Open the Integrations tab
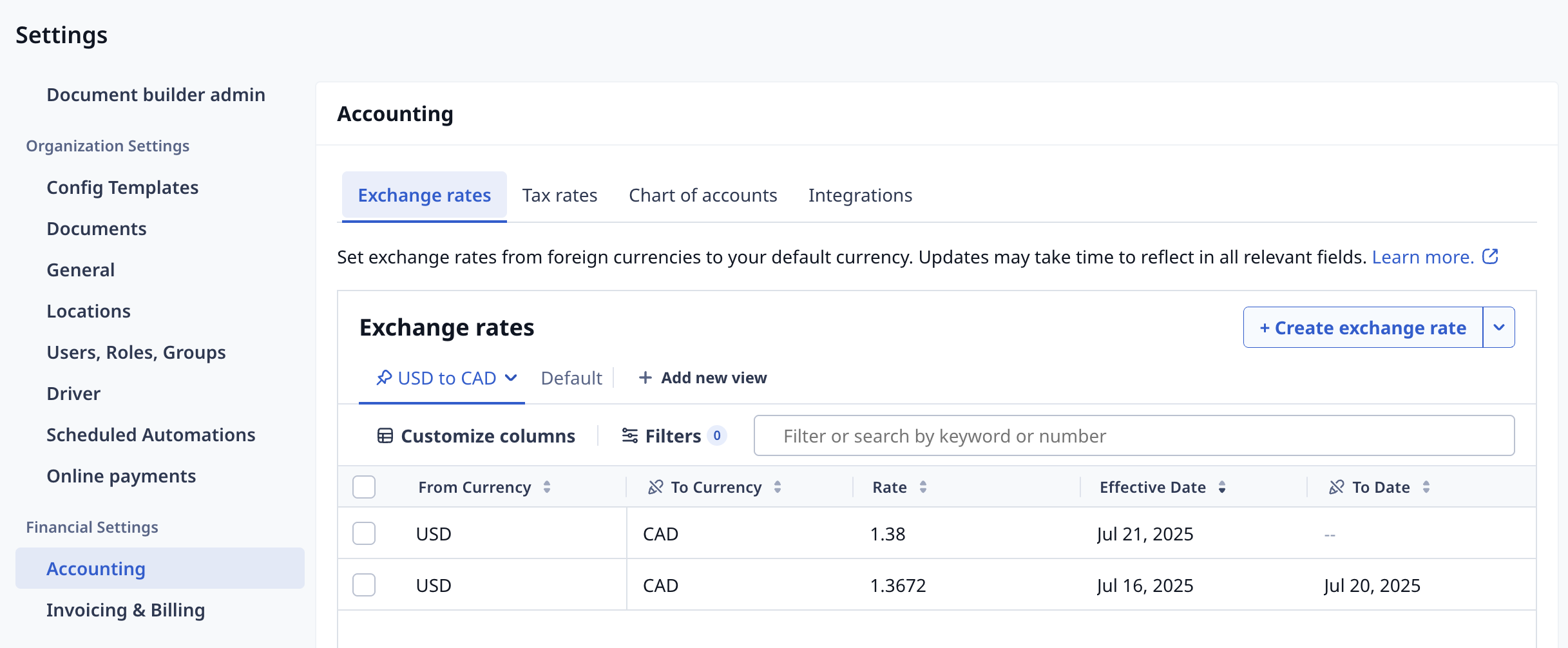This screenshot has height=648, width=1568. click(860, 195)
